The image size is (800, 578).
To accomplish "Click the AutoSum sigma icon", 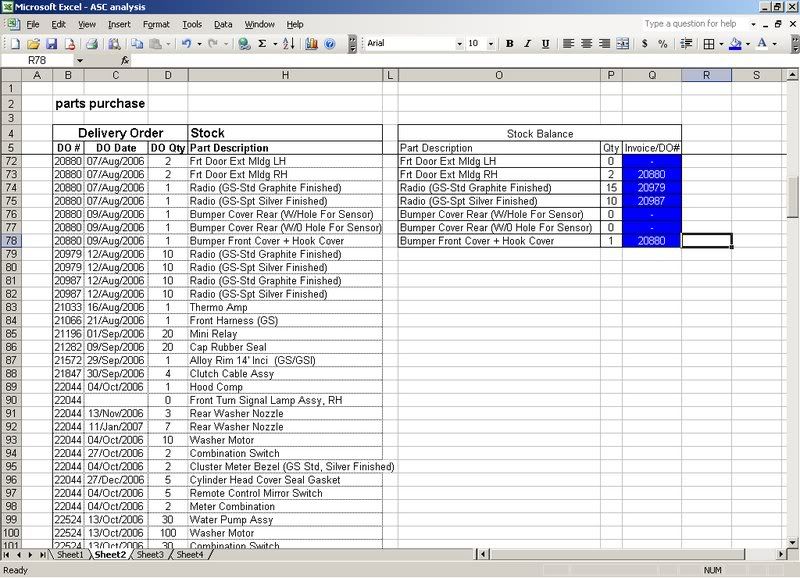I will tap(263, 44).
